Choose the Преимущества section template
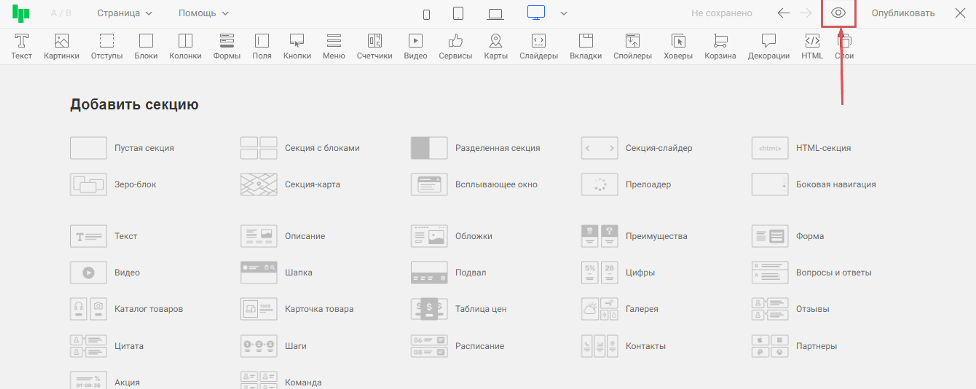This screenshot has height=389, width=976. 634,237
